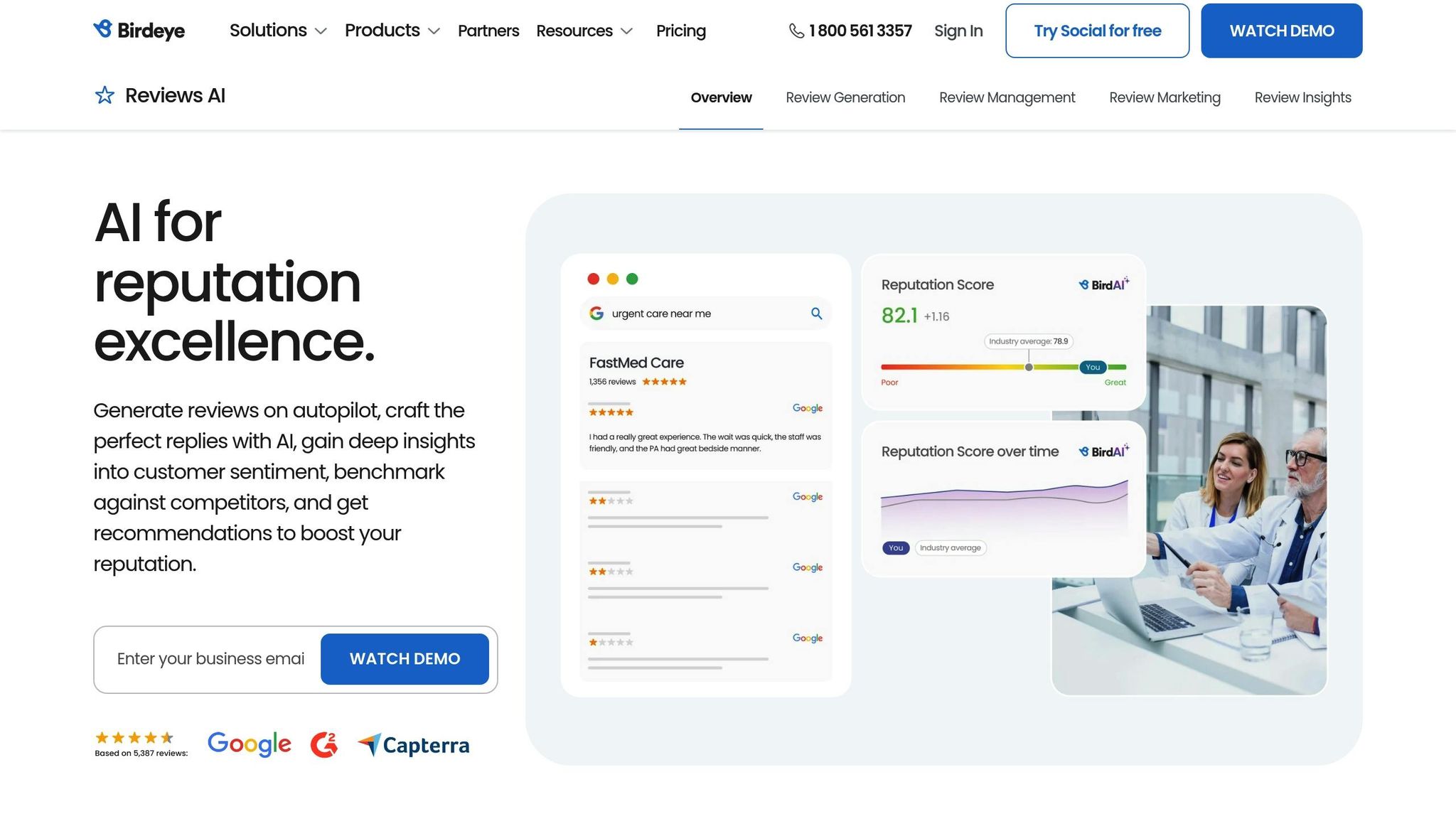Screen dimensions: 1456x819
Task: Click the Birdeye logo in the header
Action: 139,31
